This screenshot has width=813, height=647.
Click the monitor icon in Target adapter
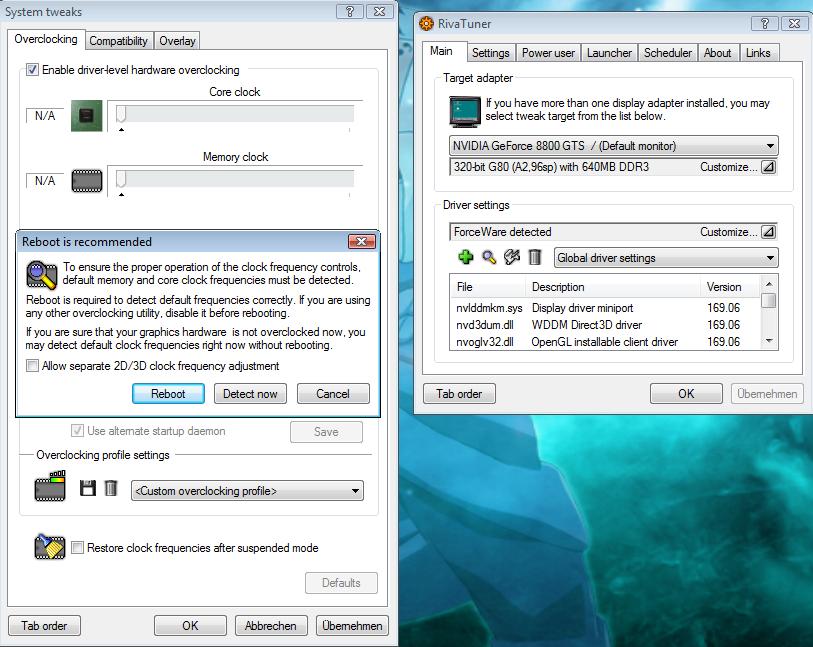pos(465,111)
